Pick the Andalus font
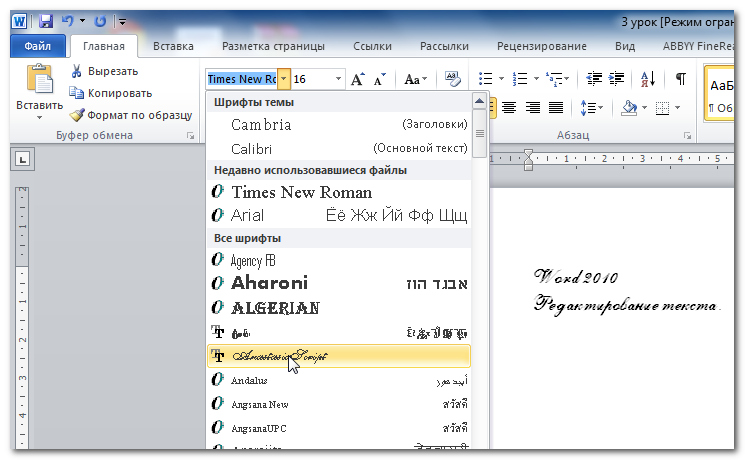The height and width of the screenshot is (460, 745). (339, 380)
